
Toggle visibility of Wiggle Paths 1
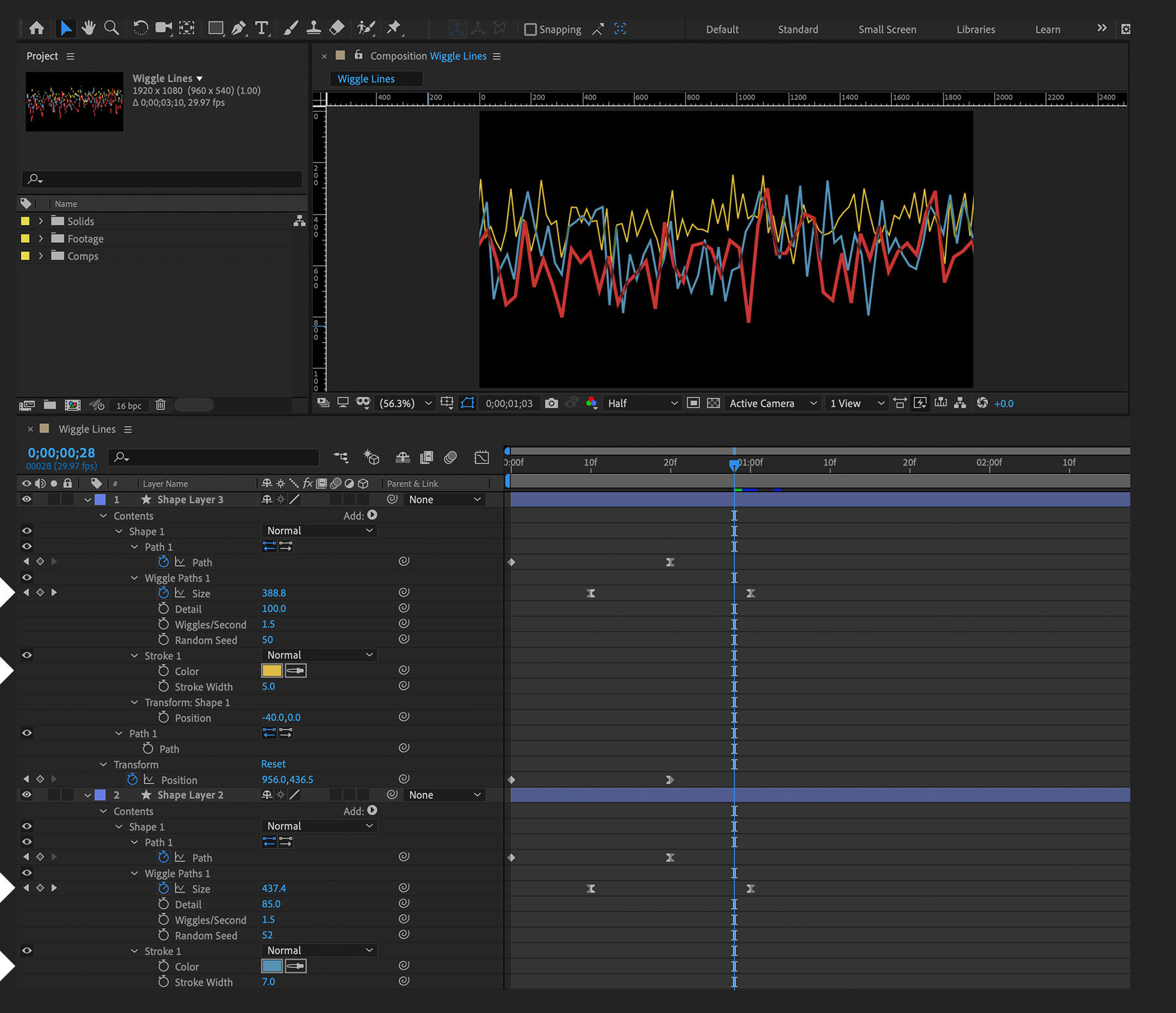coord(27,577)
